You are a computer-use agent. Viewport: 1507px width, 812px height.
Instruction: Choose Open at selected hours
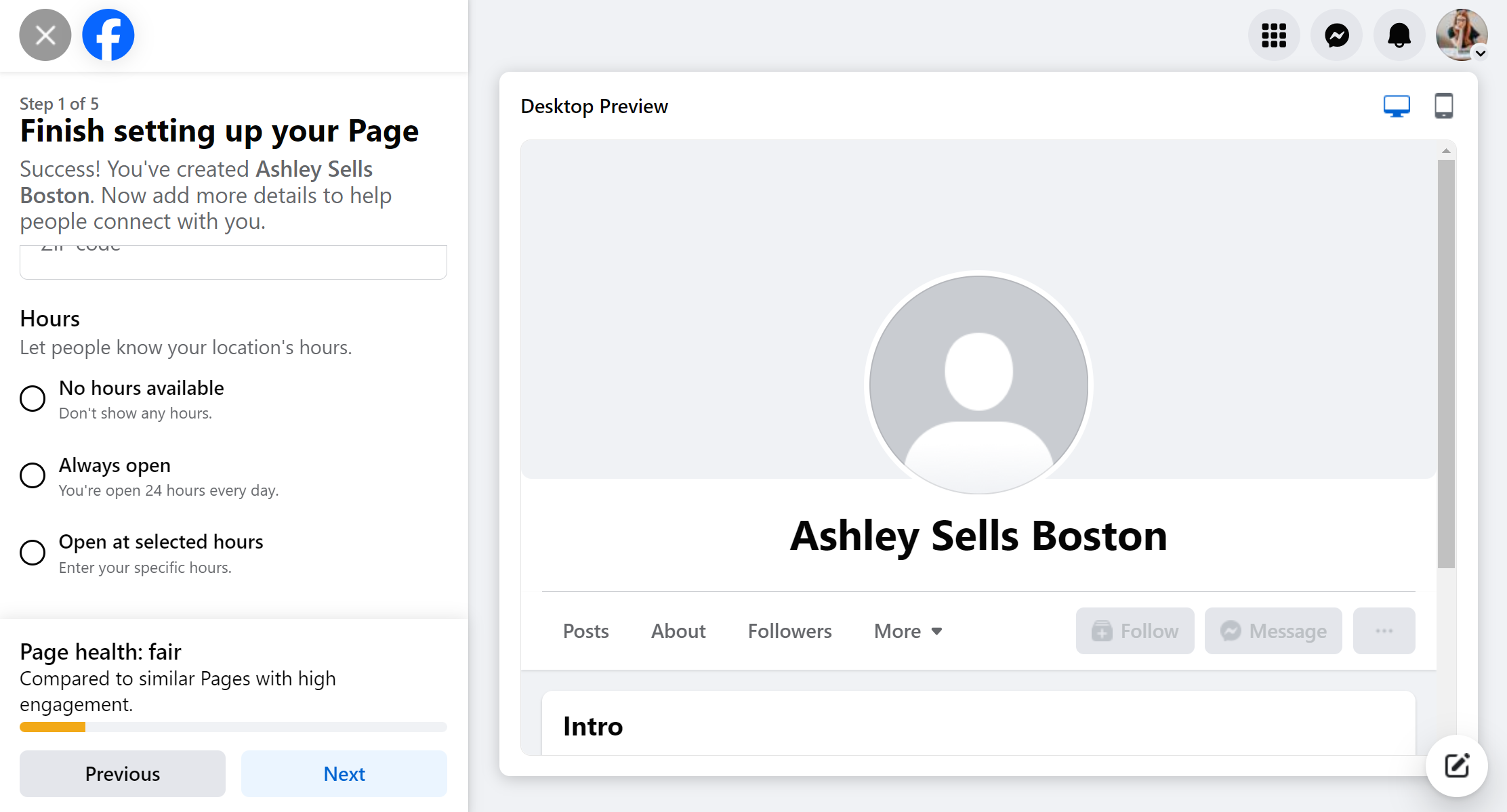33,553
